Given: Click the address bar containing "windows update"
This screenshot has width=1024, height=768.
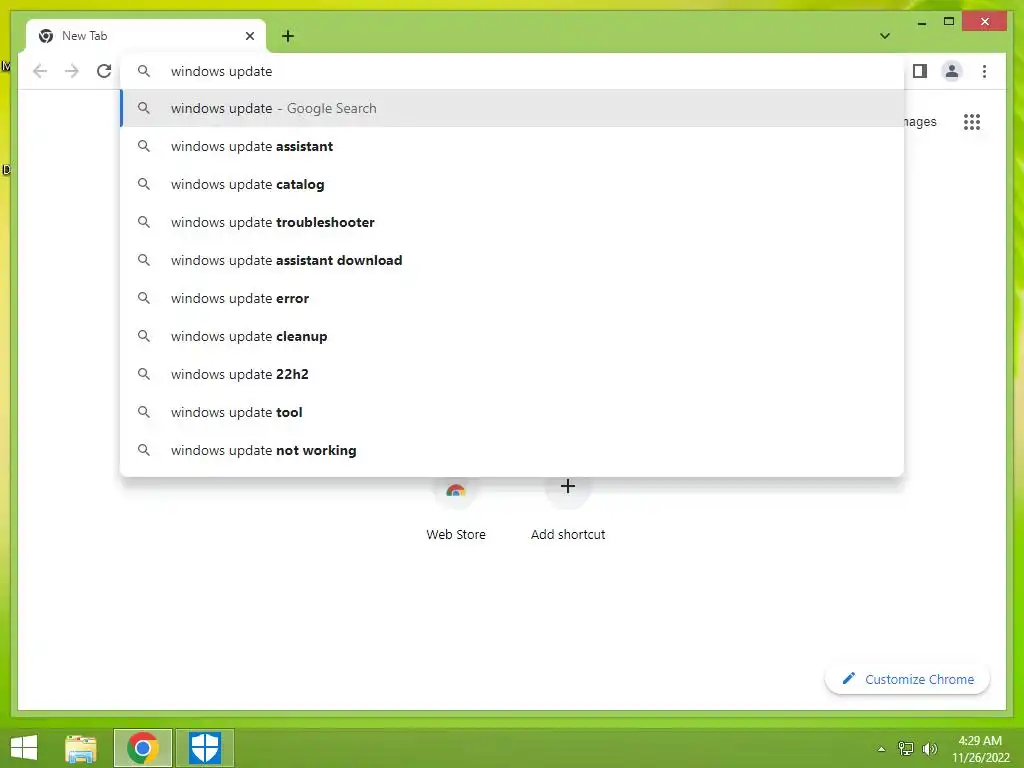Looking at the screenshot, I should pos(512,71).
